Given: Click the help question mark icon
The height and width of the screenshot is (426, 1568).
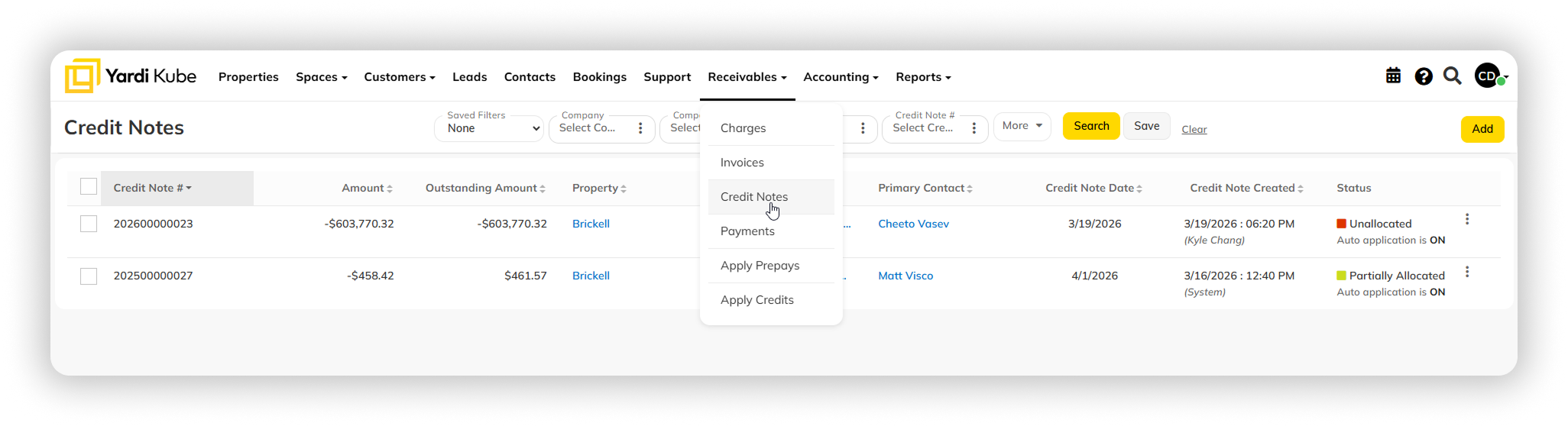Looking at the screenshot, I should (1423, 76).
